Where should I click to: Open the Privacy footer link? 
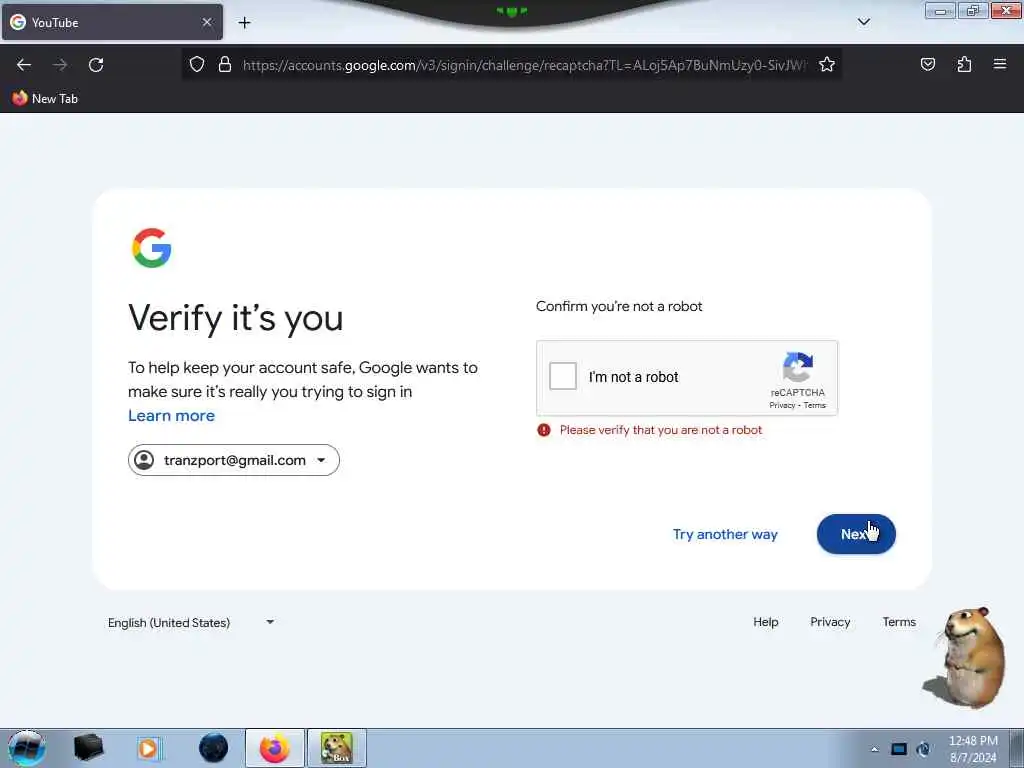click(x=830, y=622)
